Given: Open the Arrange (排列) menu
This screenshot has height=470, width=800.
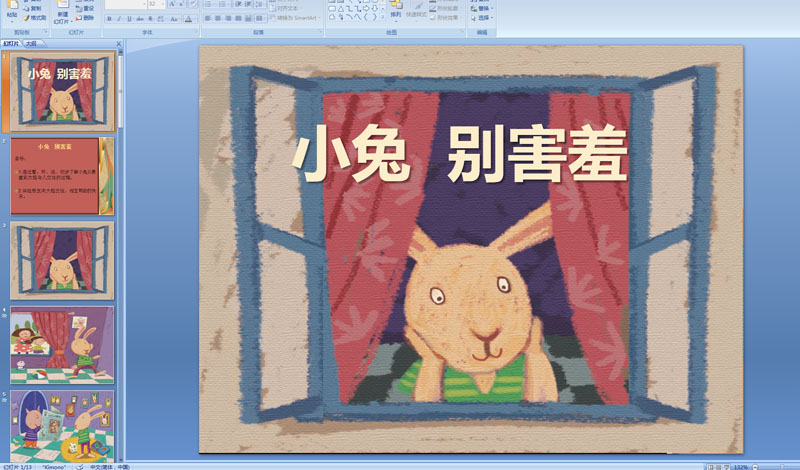Looking at the screenshot, I should (x=396, y=11).
